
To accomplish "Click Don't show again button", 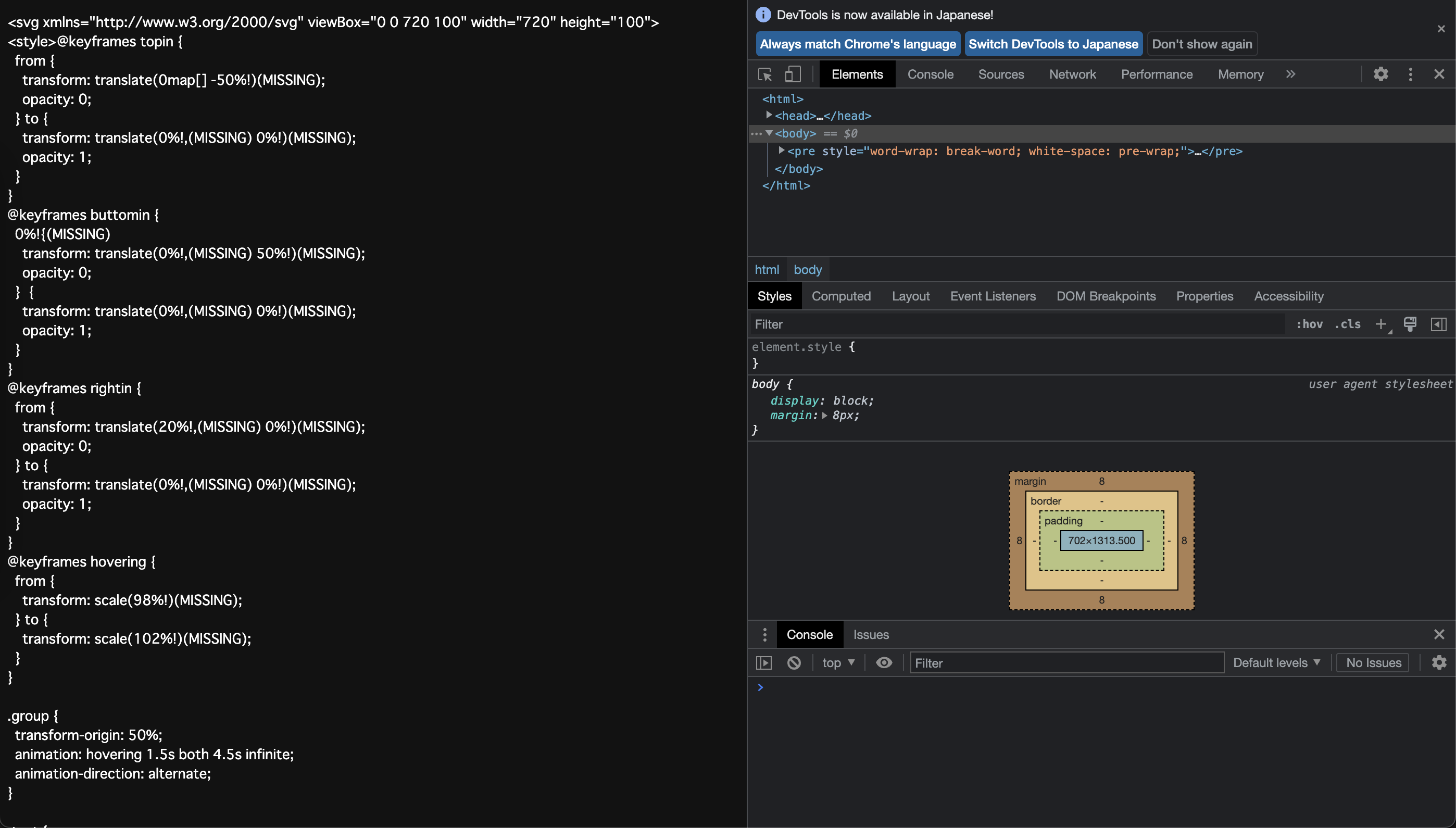I will [1202, 44].
